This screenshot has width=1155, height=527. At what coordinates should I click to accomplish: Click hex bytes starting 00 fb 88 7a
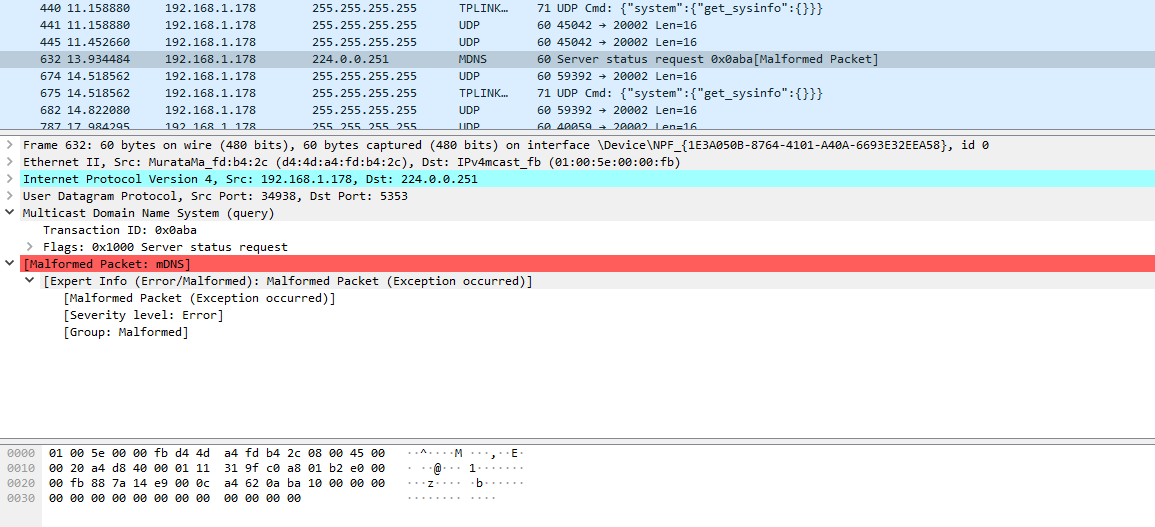pos(217,483)
